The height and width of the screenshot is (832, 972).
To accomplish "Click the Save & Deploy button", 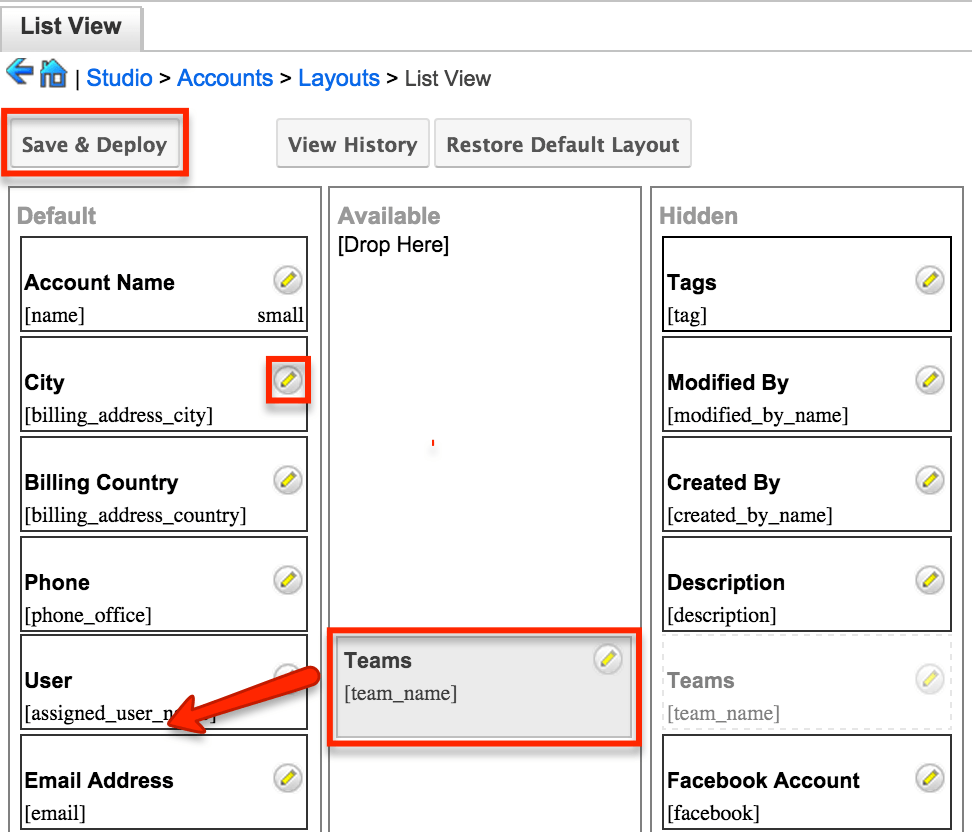I will pyautogui.click(x=94, y=143).
